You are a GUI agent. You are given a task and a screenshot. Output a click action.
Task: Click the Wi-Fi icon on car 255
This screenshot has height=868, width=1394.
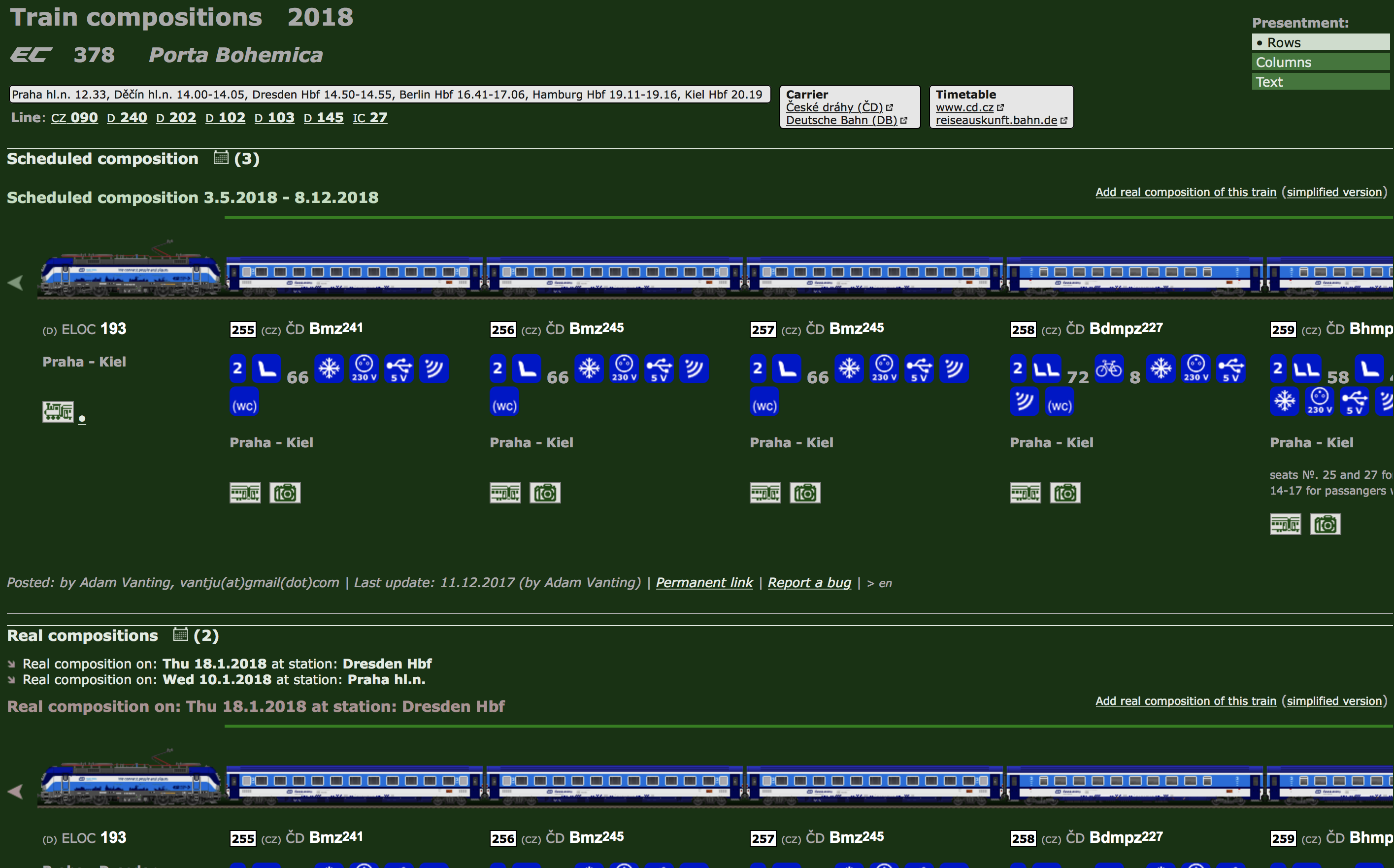tap(434, 368)
